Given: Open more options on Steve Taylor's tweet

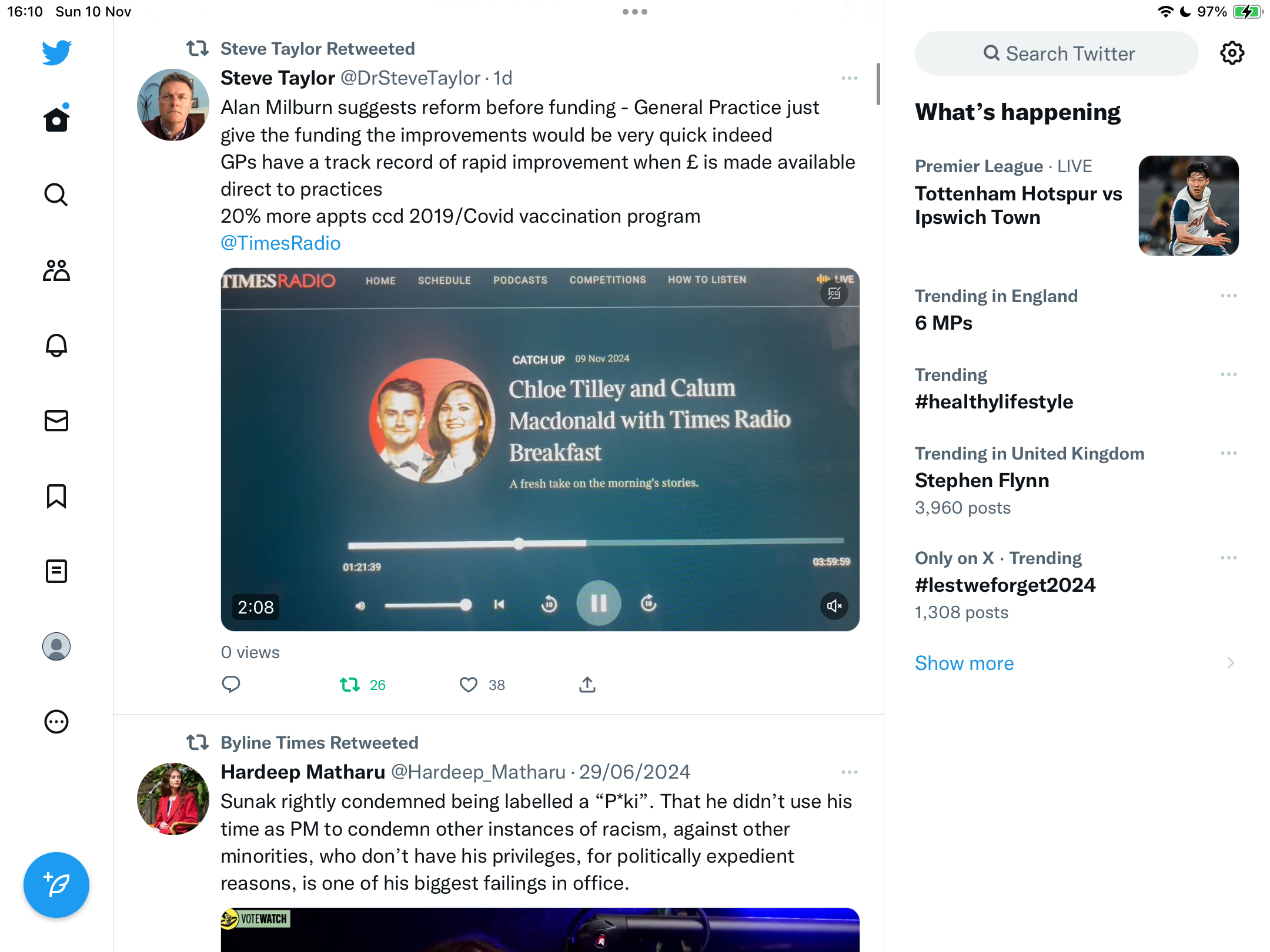Looking at the screenshot, I should (850, 78).
